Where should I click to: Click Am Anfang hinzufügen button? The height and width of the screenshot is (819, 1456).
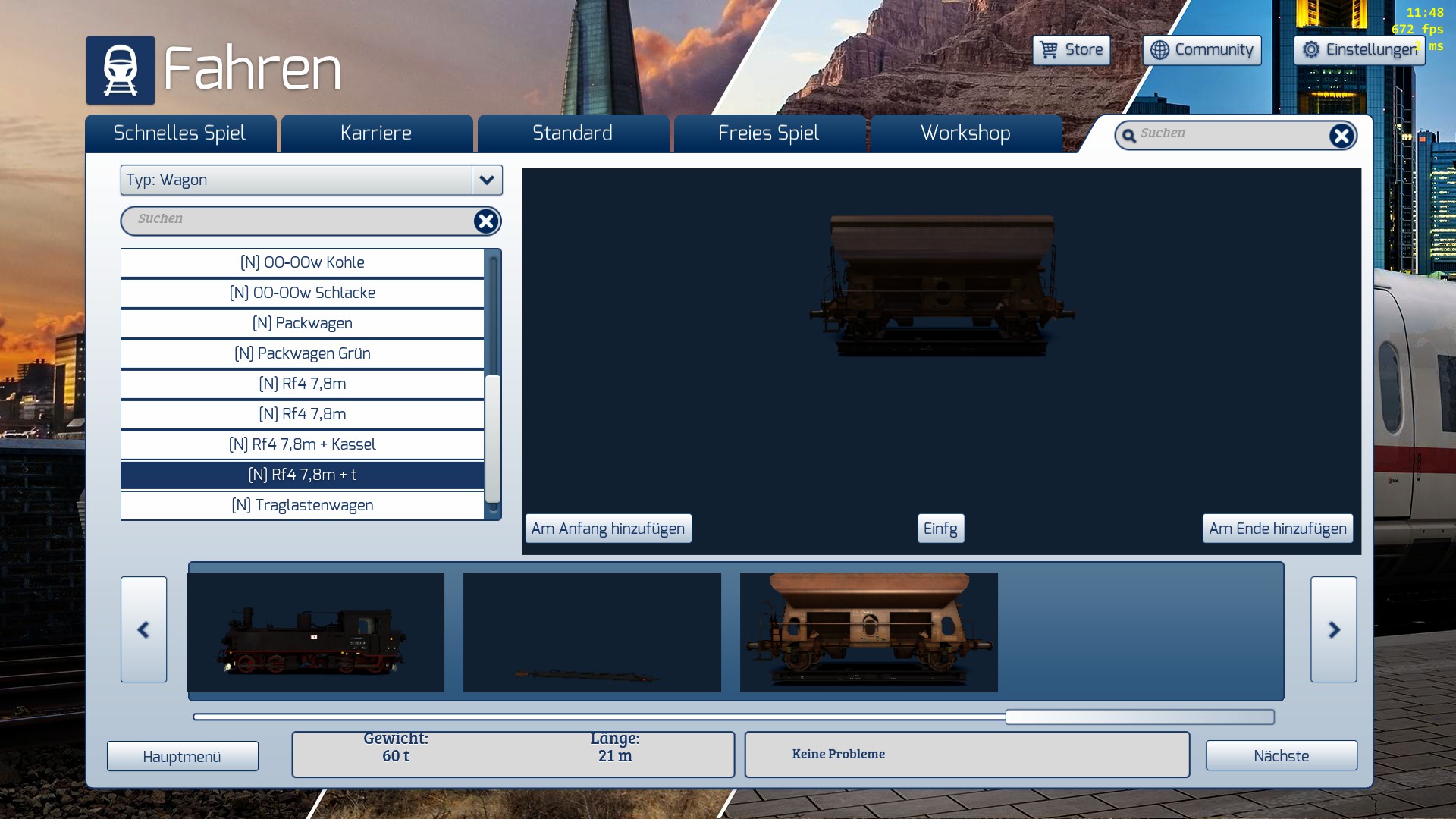pyautogui.click(x=607, y=529)
